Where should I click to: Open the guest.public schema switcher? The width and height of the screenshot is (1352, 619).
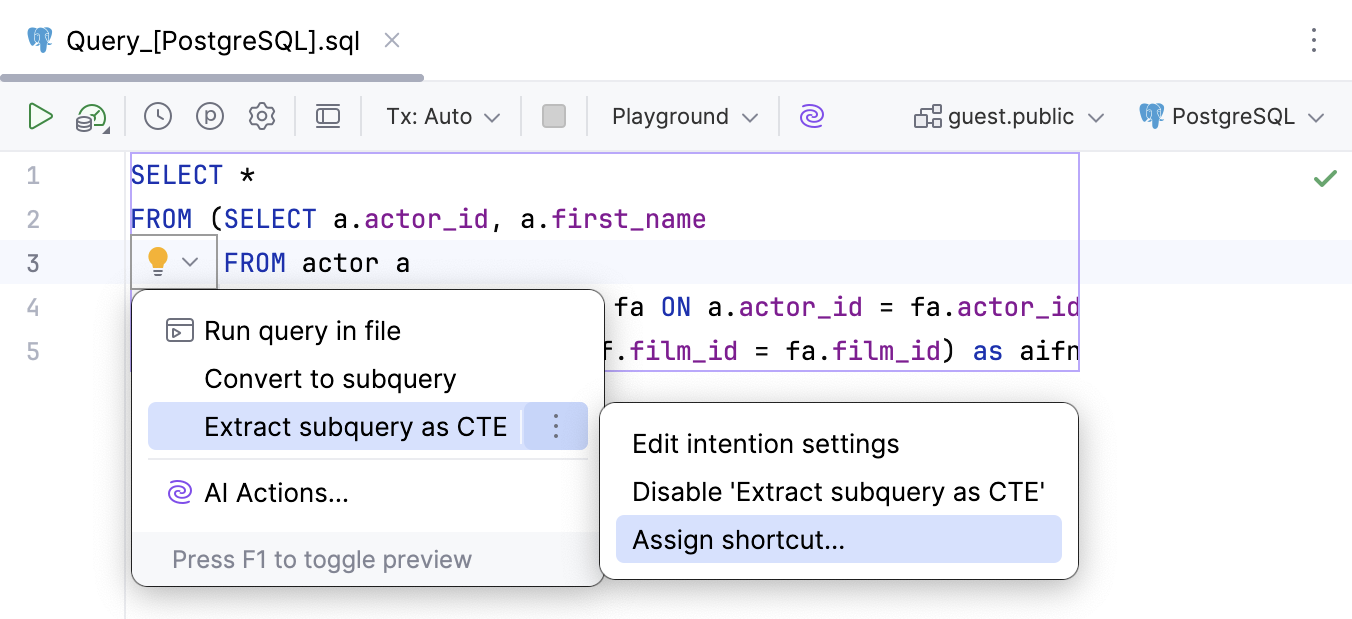point(1007,116)
